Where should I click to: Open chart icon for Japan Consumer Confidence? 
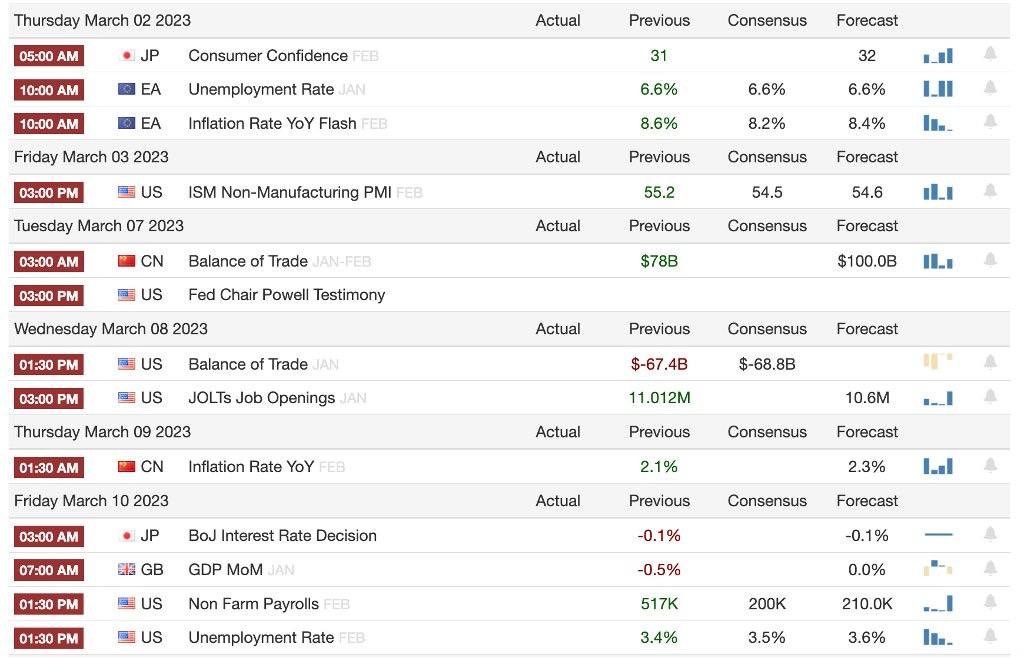[938, 56]
